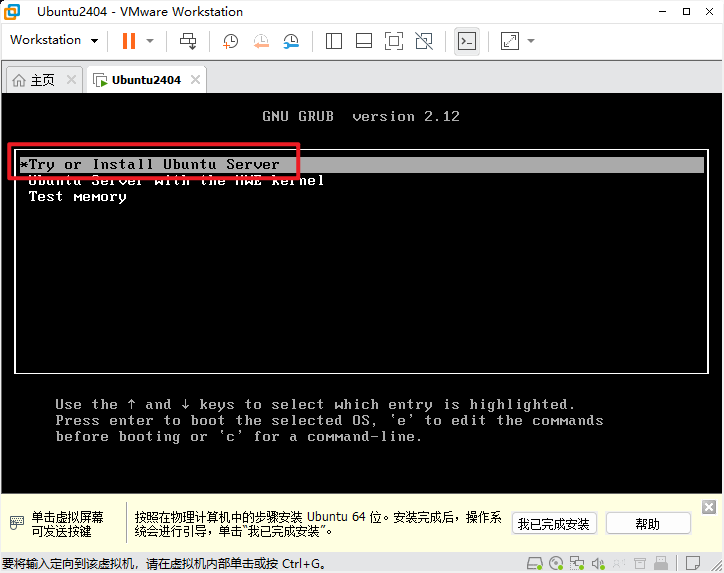Click the greyed-out user status bar icon
724x573 pixels.
pos(619,563)
